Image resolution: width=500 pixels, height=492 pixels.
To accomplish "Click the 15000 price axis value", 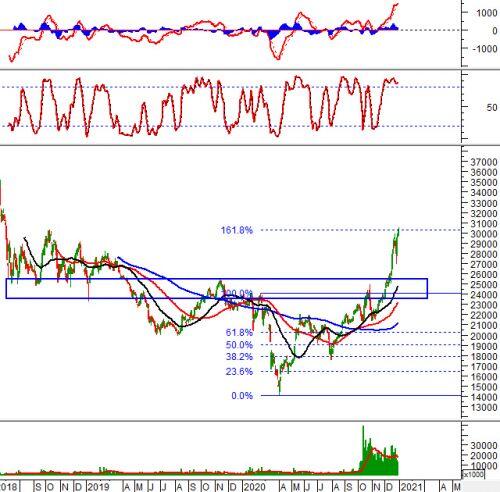I will point(483,387).
